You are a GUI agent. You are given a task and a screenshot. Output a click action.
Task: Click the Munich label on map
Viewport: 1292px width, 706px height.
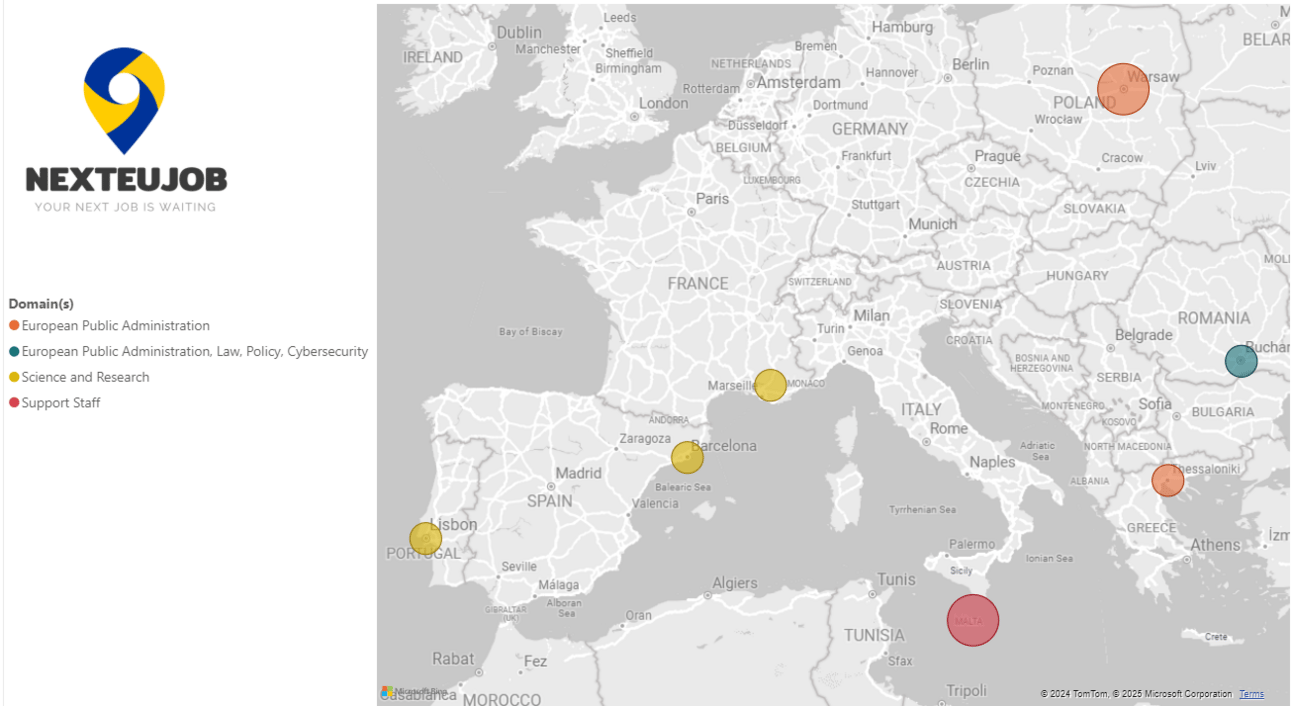click(932, 224)
